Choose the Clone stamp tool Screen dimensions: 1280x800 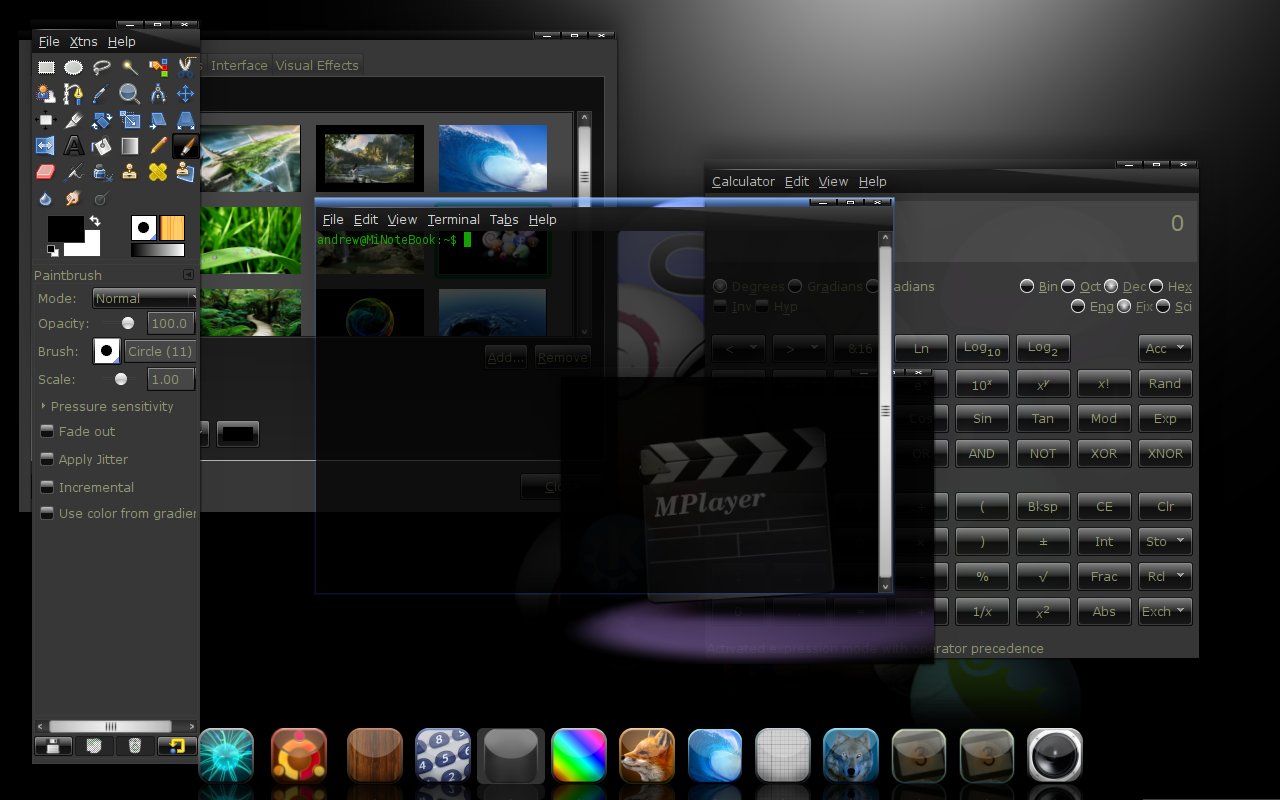(130, 172)
